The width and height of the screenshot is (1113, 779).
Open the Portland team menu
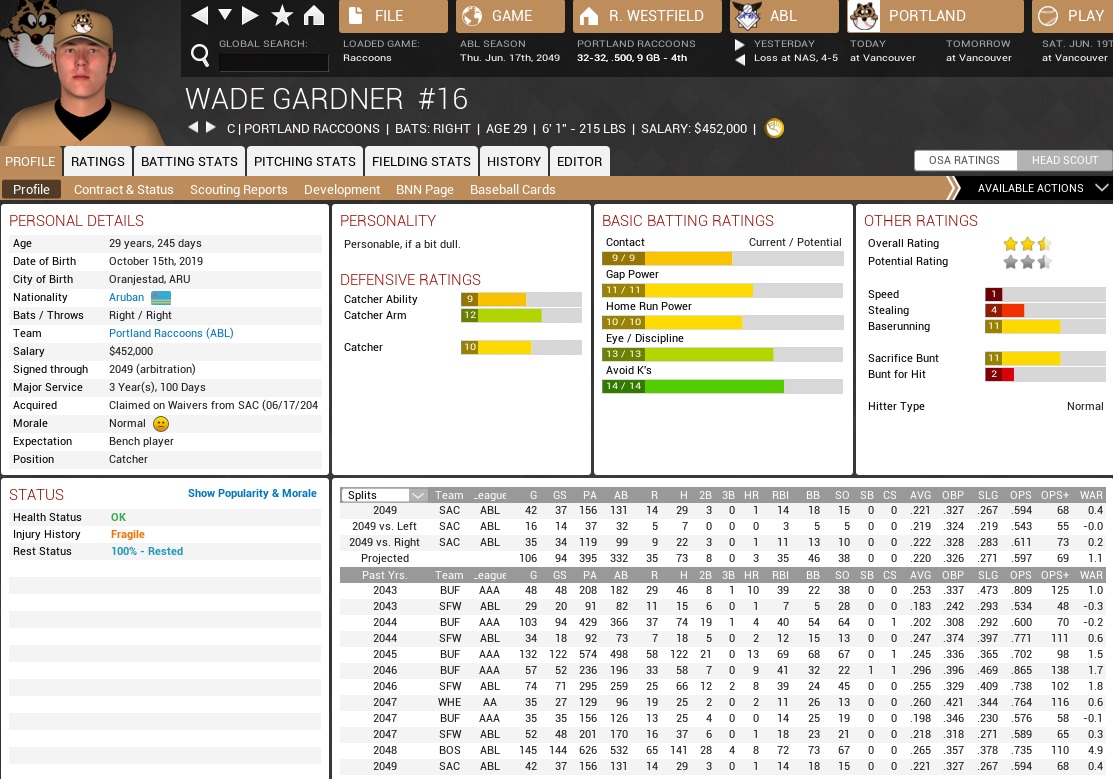click(x=935, y=16)
